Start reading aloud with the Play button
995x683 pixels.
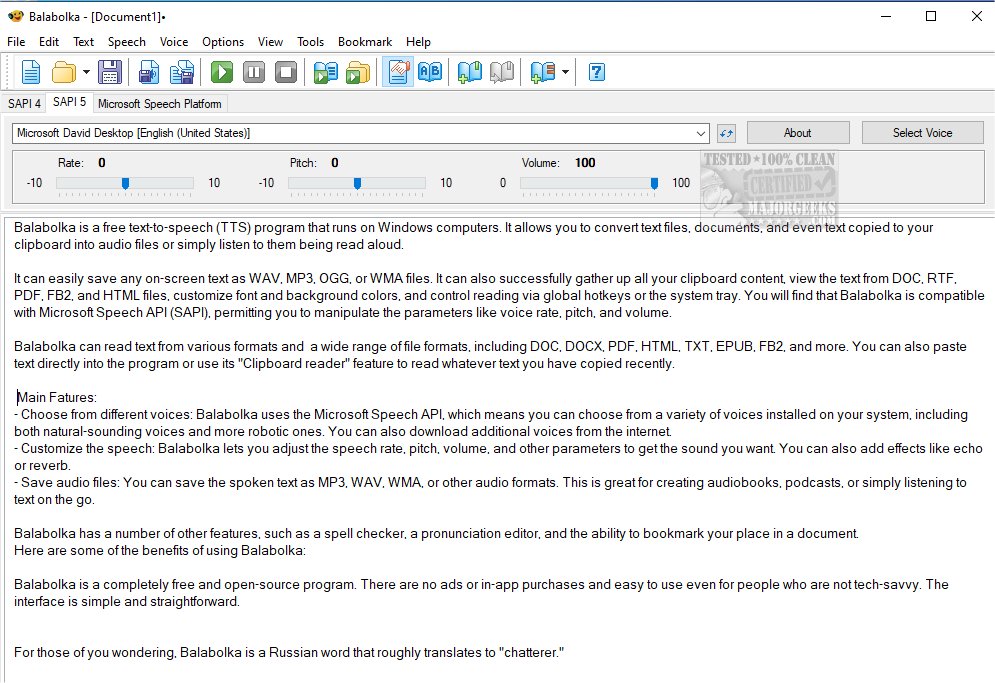(x=222, y=72)
